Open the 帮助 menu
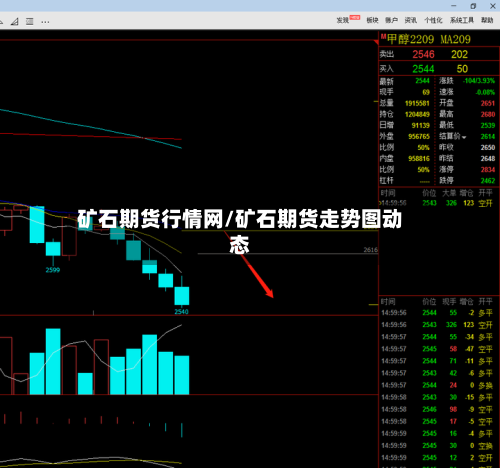This screenshot has height=468, width=500. [487, 20]
